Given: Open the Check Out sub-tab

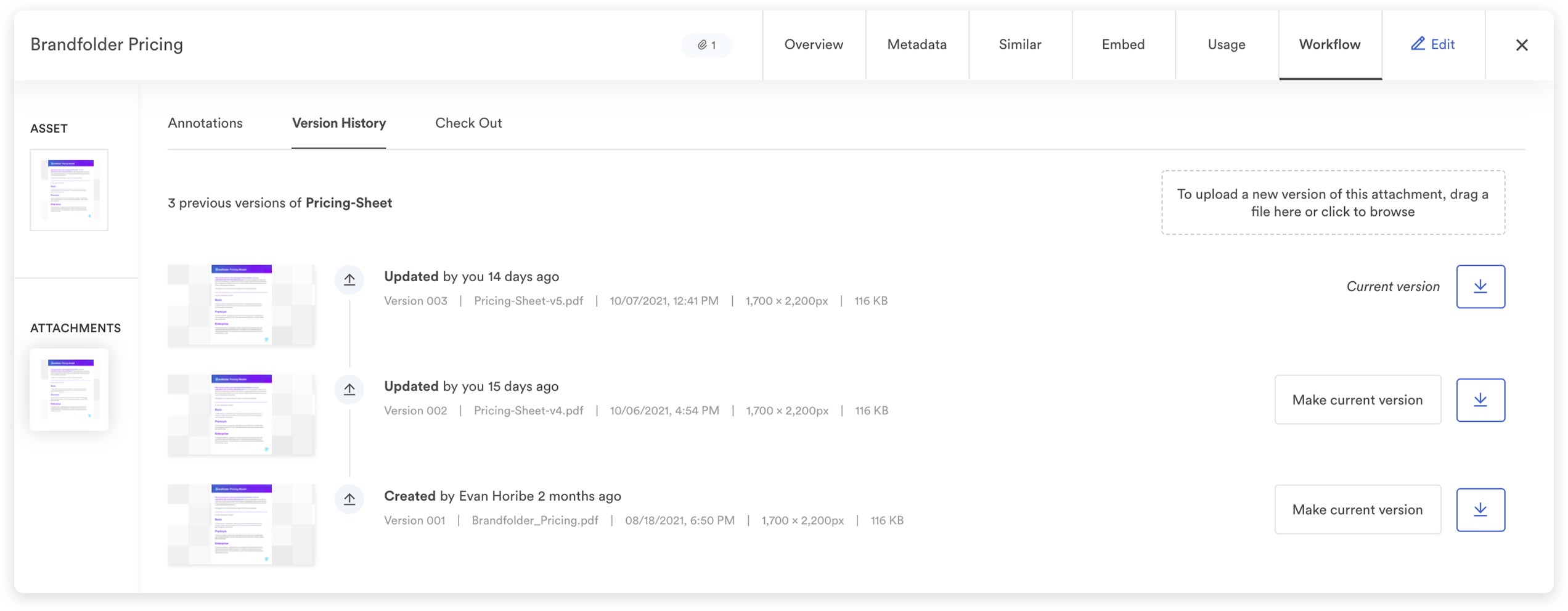Looking at the screenshot, I should pyautogui.click(x=468, y=123).
